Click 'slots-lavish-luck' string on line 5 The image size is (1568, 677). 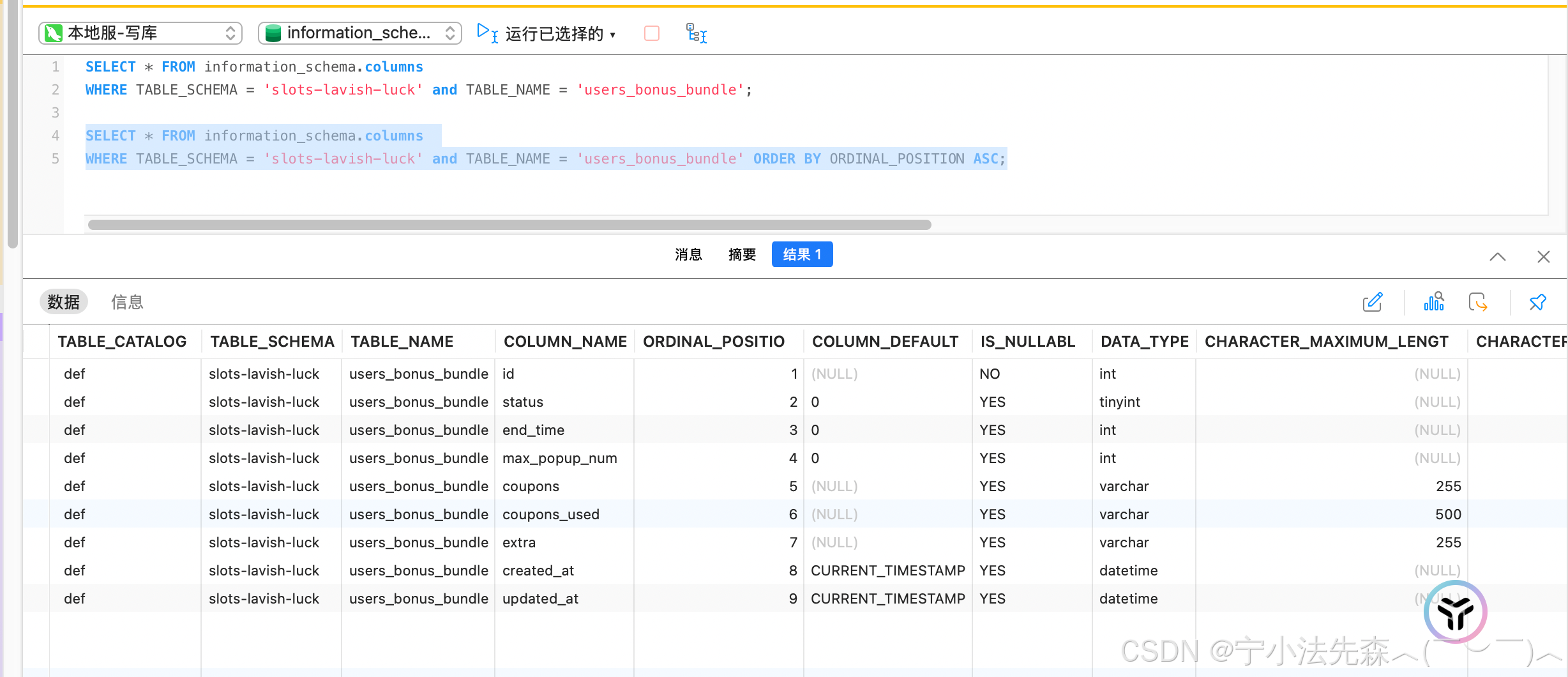point(343,158)
